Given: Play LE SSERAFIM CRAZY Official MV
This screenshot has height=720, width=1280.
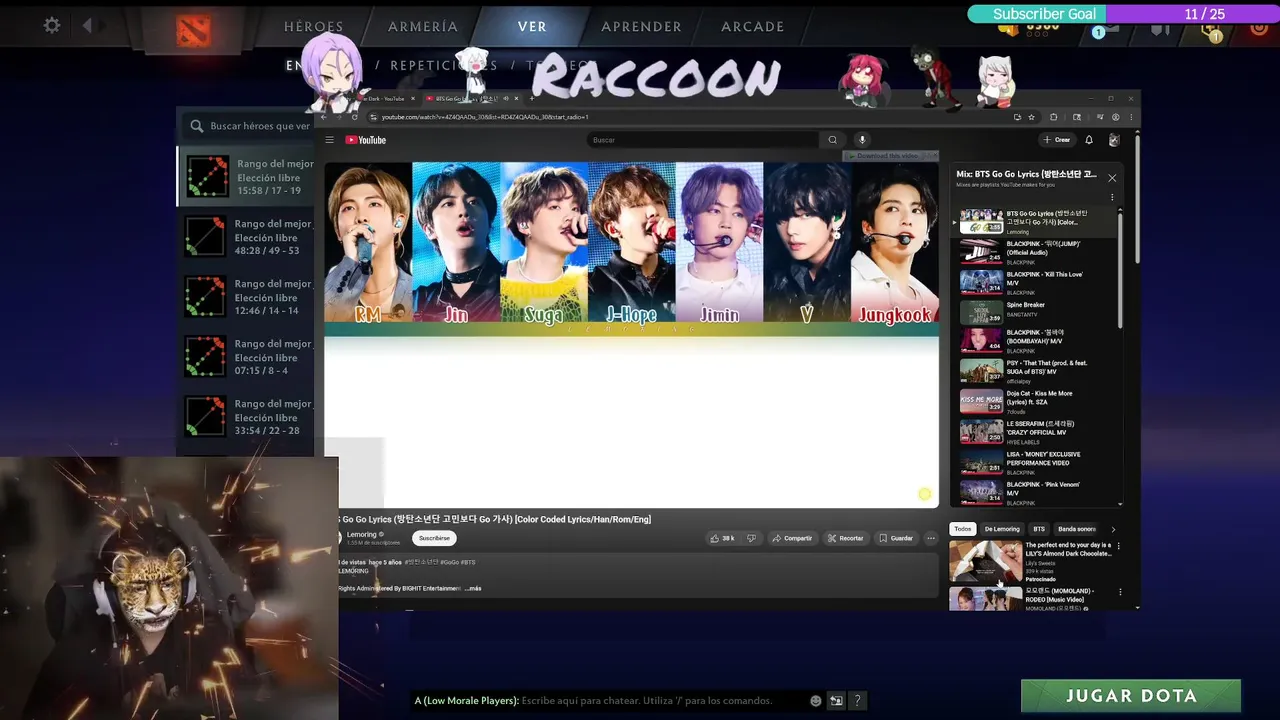Looking at the screenshot, I should [x=1036, y=432].
